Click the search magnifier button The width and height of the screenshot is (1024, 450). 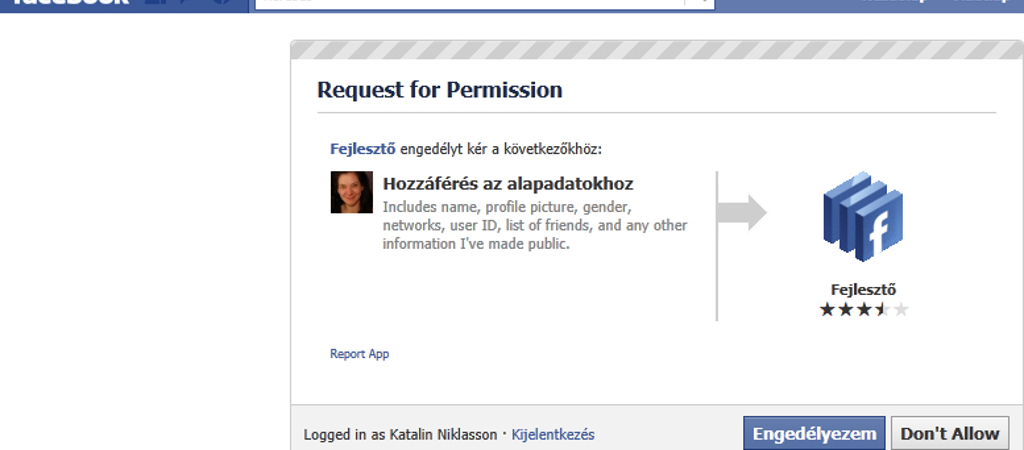point(699,4)
